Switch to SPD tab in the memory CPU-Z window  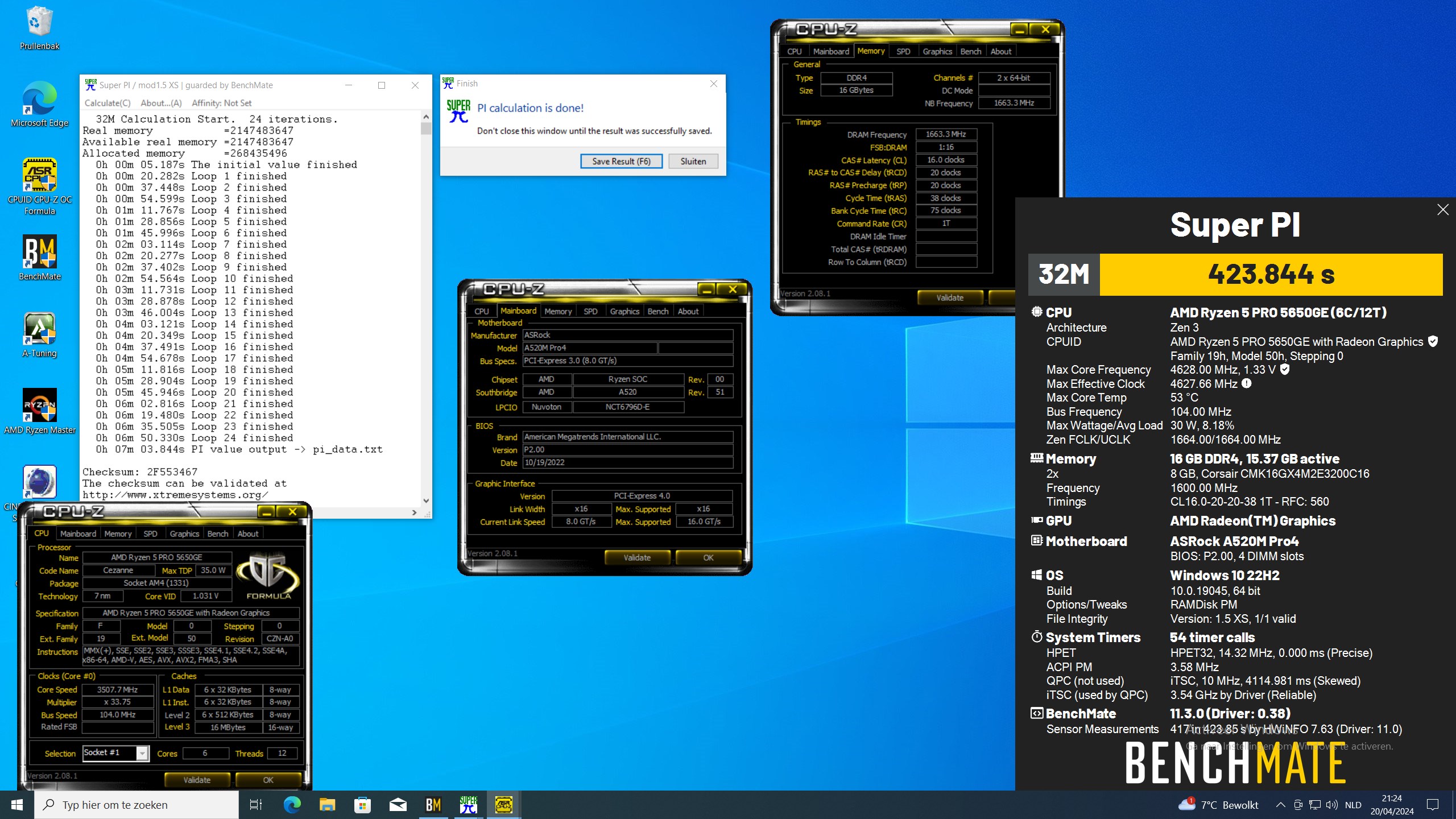point(903,51)
